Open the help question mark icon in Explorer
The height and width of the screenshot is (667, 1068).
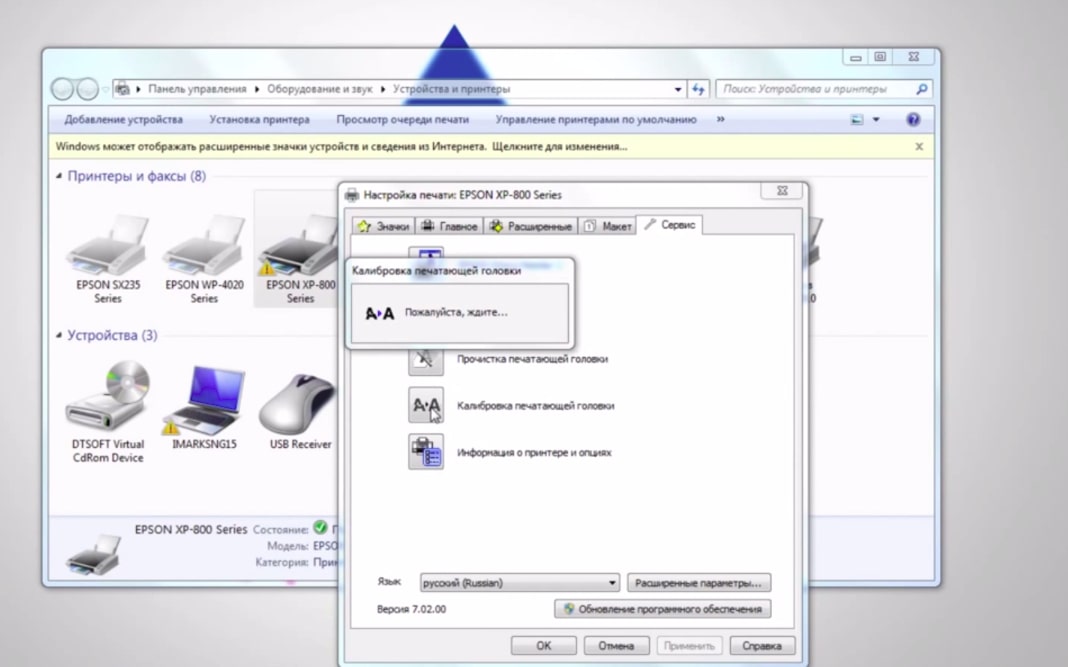(913, 119)
